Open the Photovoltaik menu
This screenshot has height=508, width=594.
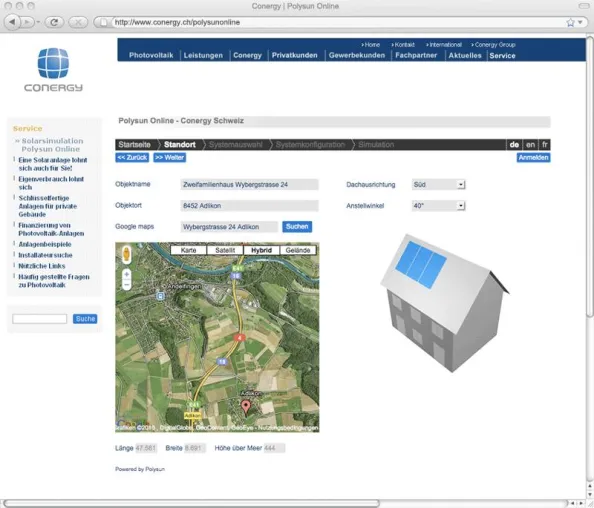point(151,55)
